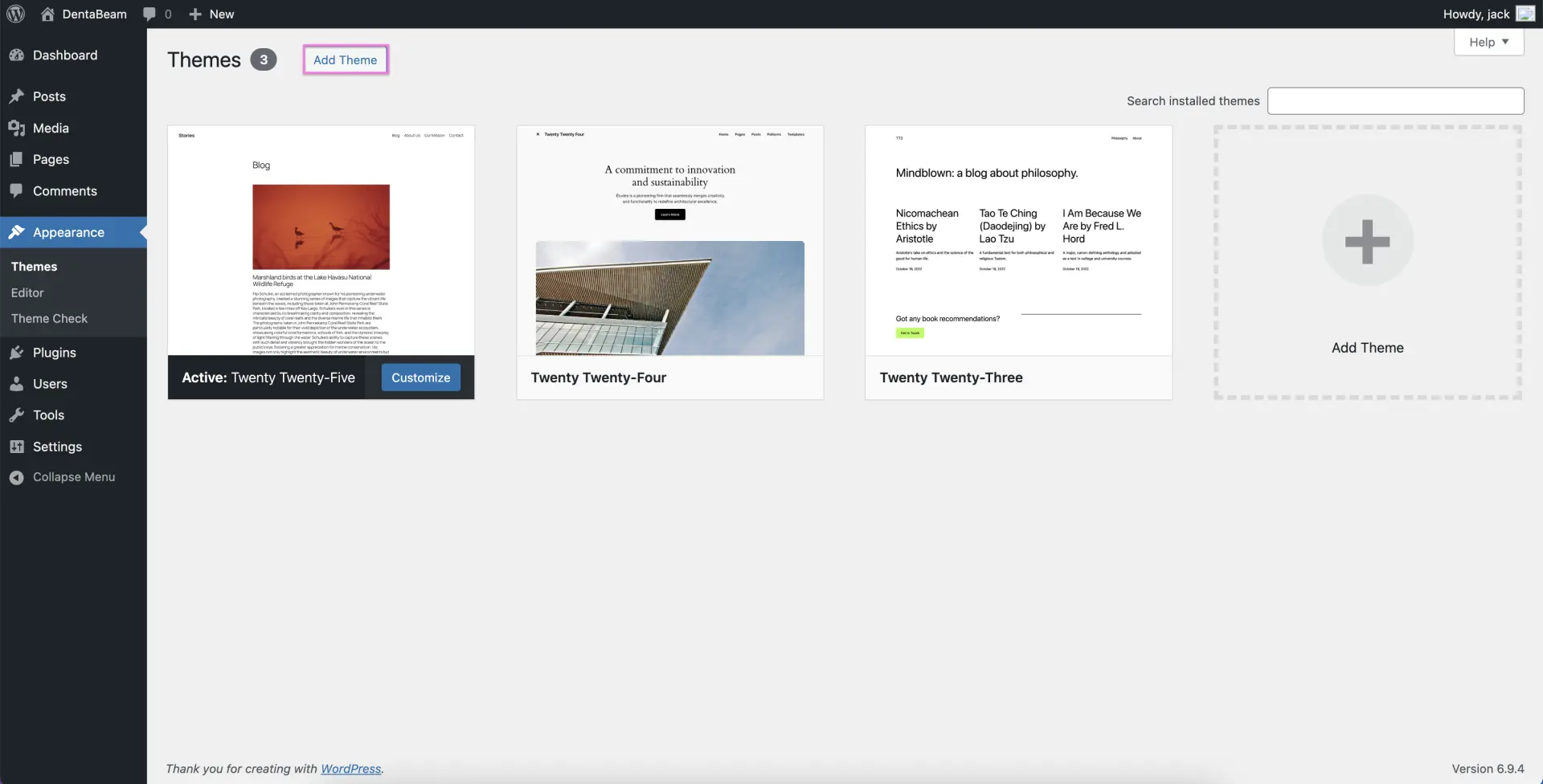Open the Plugins menu item
The width and height of the screenshot is (1543, 784).
coord(73,353)
